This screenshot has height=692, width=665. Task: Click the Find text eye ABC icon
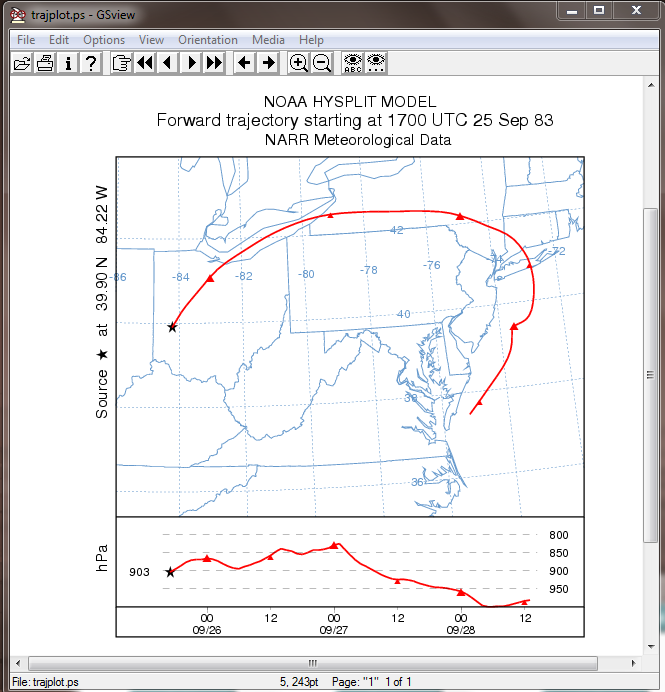coord(353,63)
